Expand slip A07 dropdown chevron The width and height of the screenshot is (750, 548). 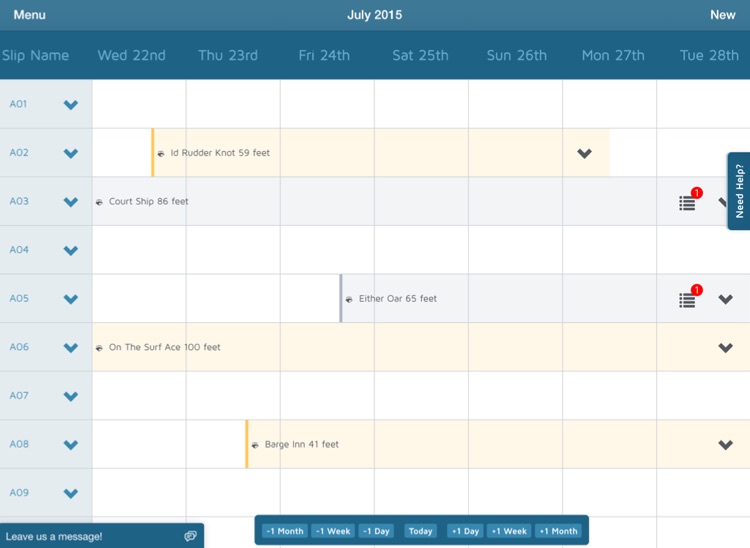click(71, 397)
